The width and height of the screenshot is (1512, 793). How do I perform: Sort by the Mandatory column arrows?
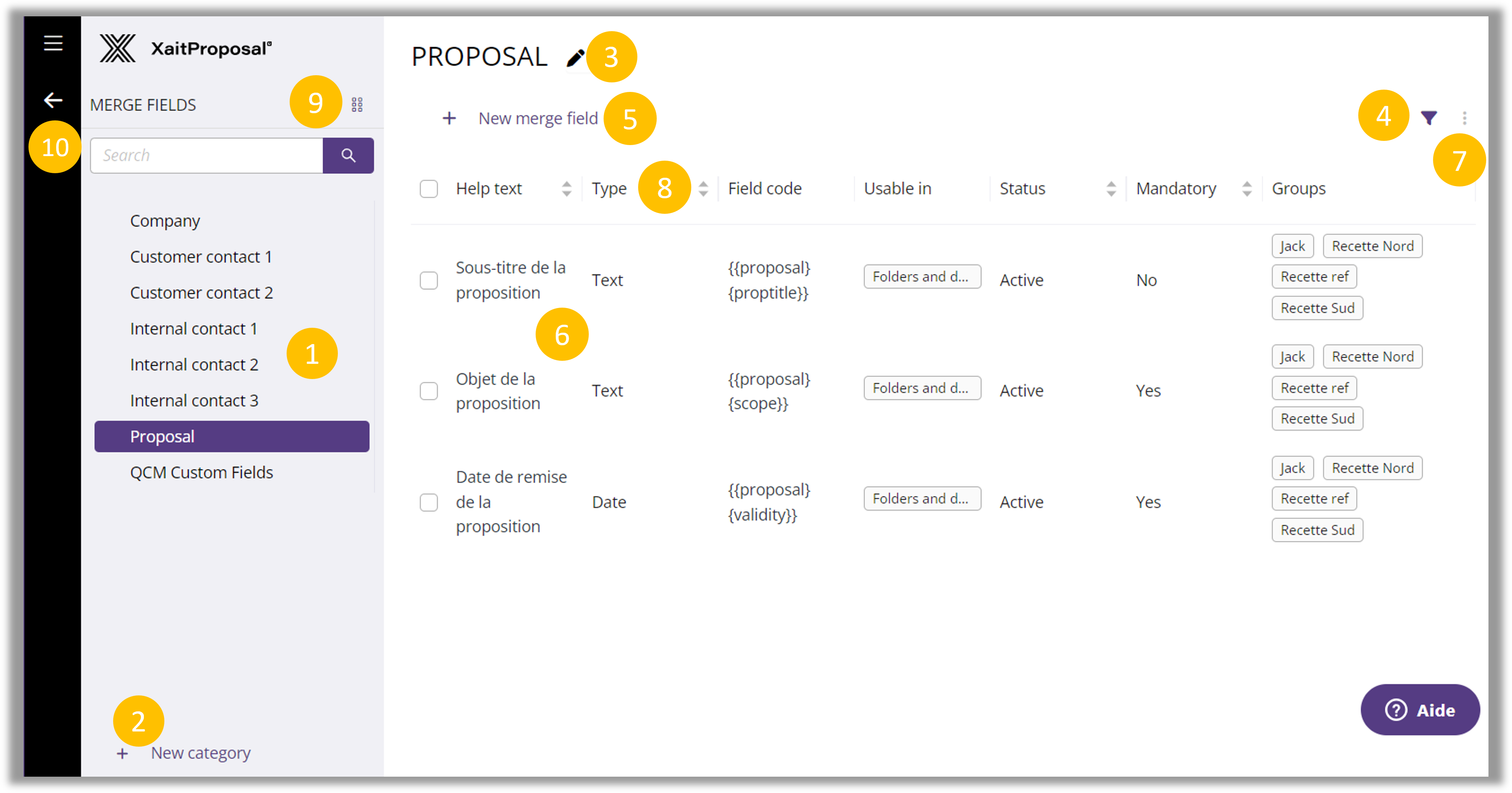1247,188
